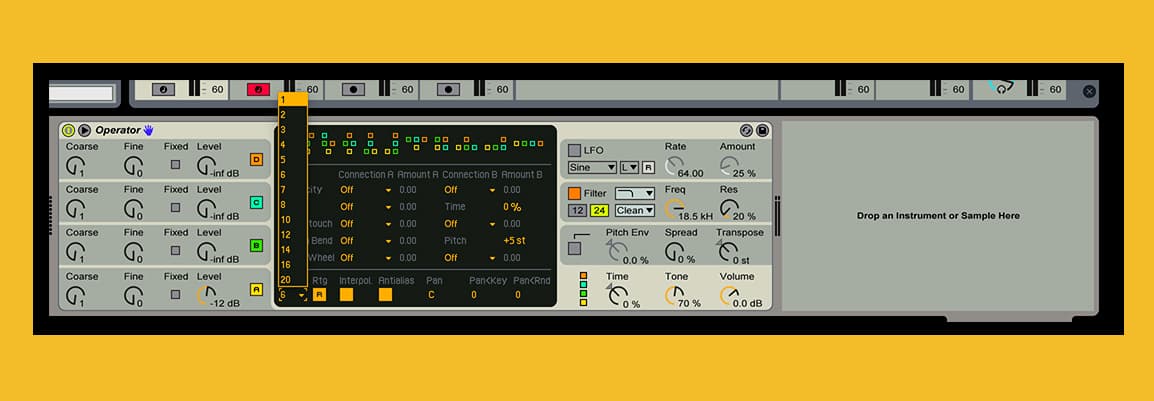Viewport: 1154px width, 401px height.
Task: Click the Transpose knob at 0 st
Action: pos(727,252)
